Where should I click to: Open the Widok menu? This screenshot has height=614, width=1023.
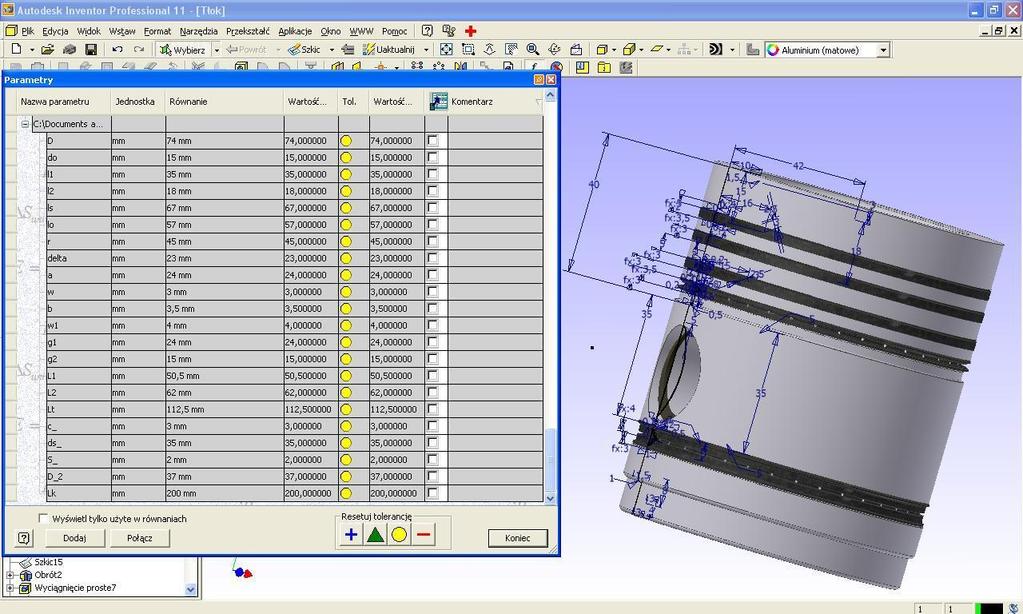[x=89, y=31]
